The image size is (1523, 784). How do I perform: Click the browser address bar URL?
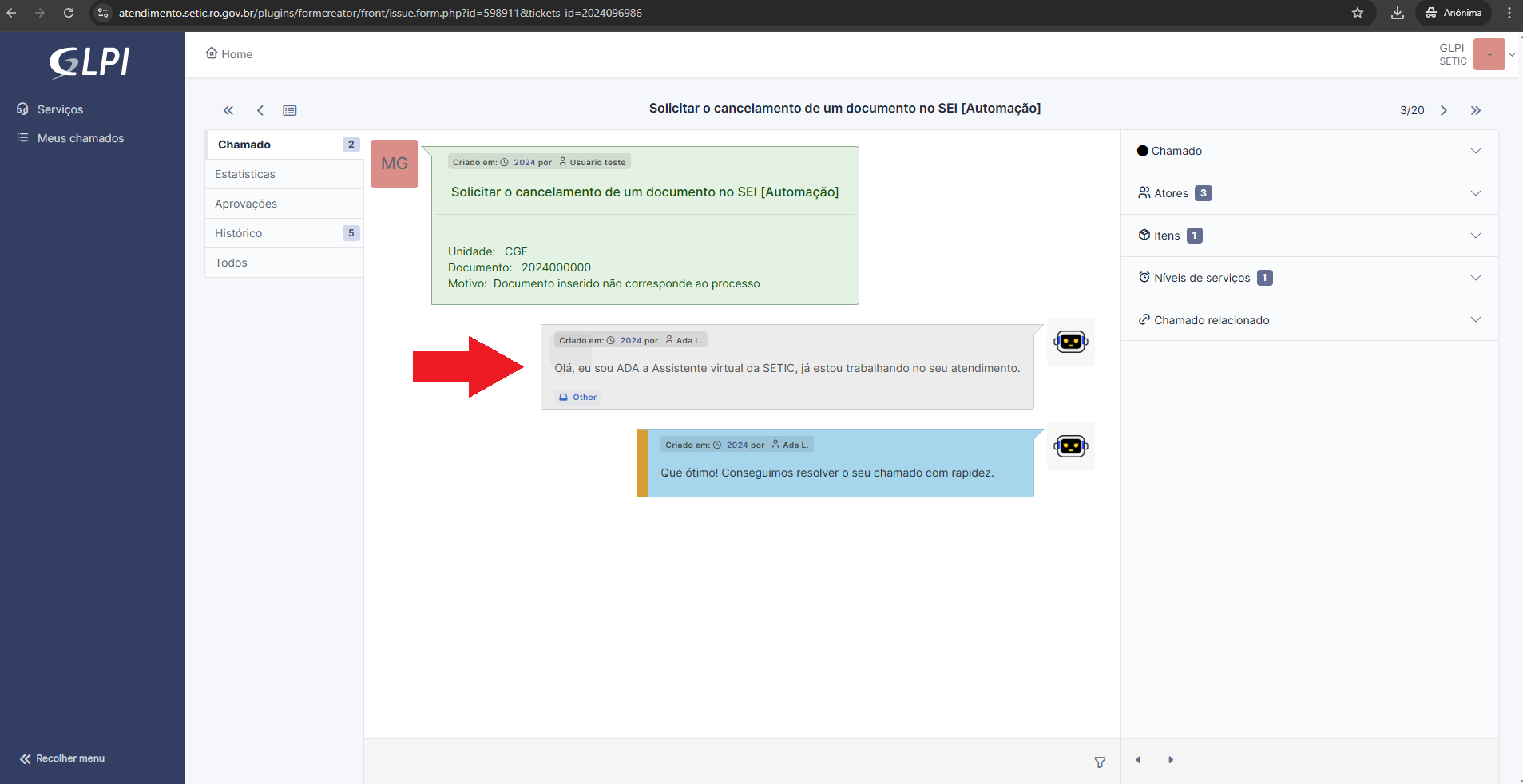point(379,13)
